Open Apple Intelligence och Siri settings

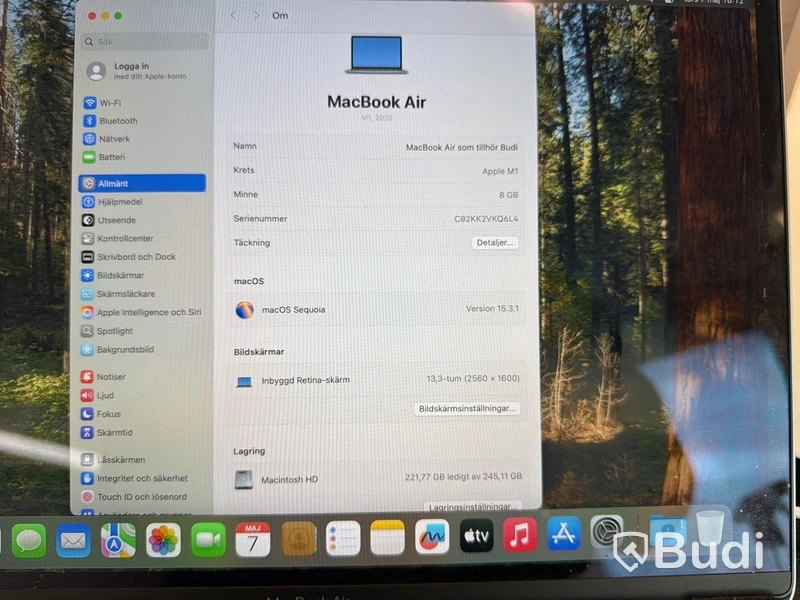point(141,312)
